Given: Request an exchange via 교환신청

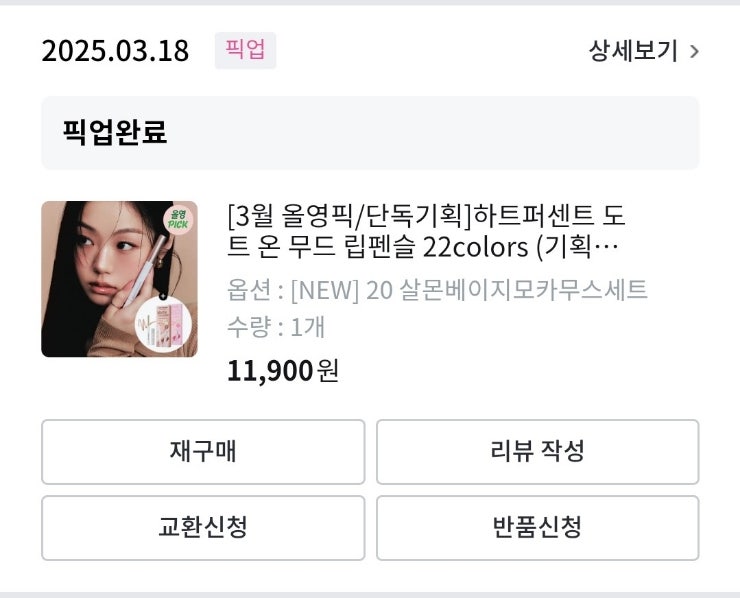Looking at the screenshot, I should (202, 527).
